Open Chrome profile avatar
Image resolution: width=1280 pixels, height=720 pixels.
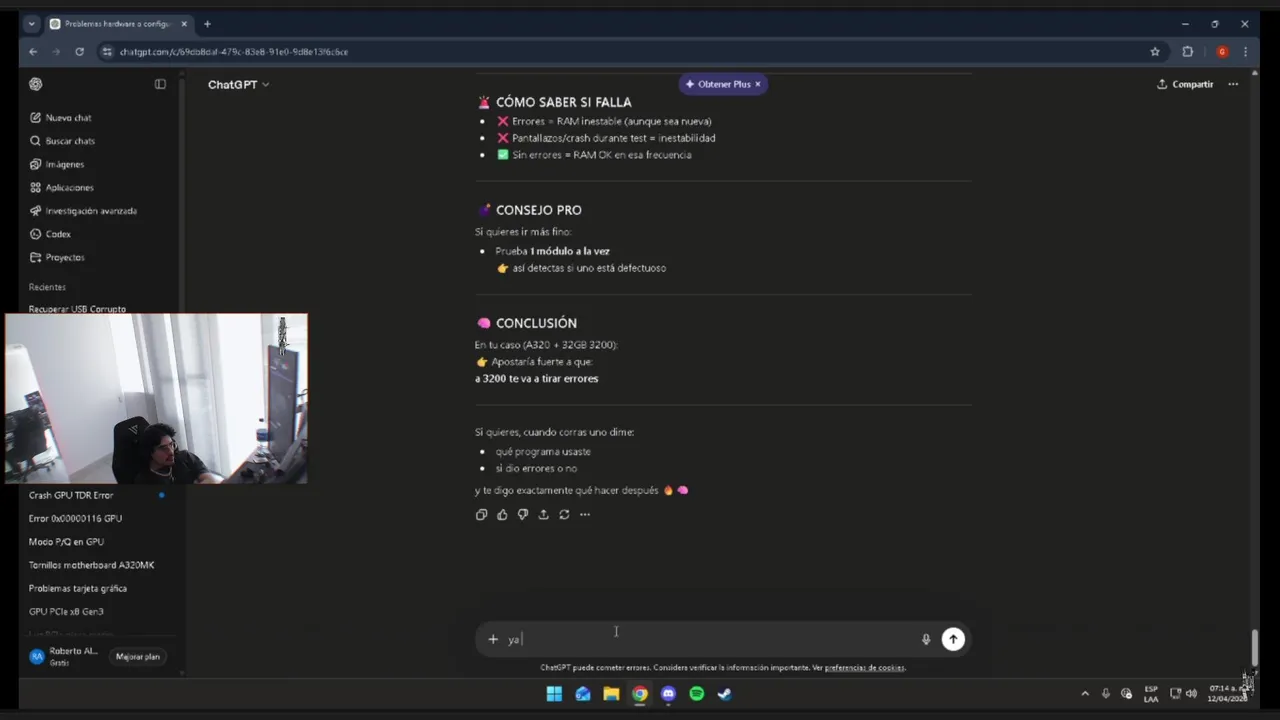[1222, 51]
